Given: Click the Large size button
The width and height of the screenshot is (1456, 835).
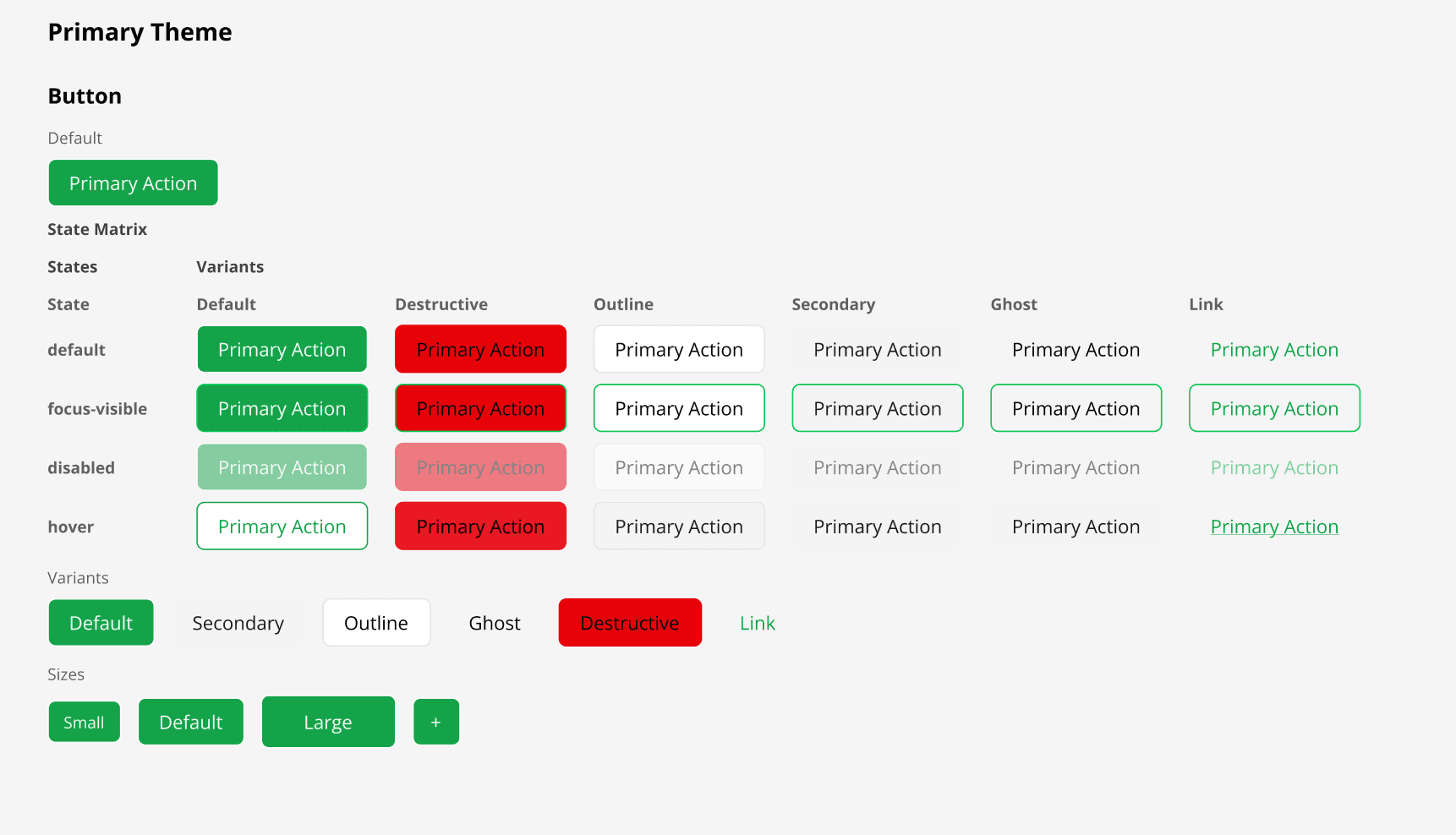Looking at the screenshot, I should (x=328, y=722).
